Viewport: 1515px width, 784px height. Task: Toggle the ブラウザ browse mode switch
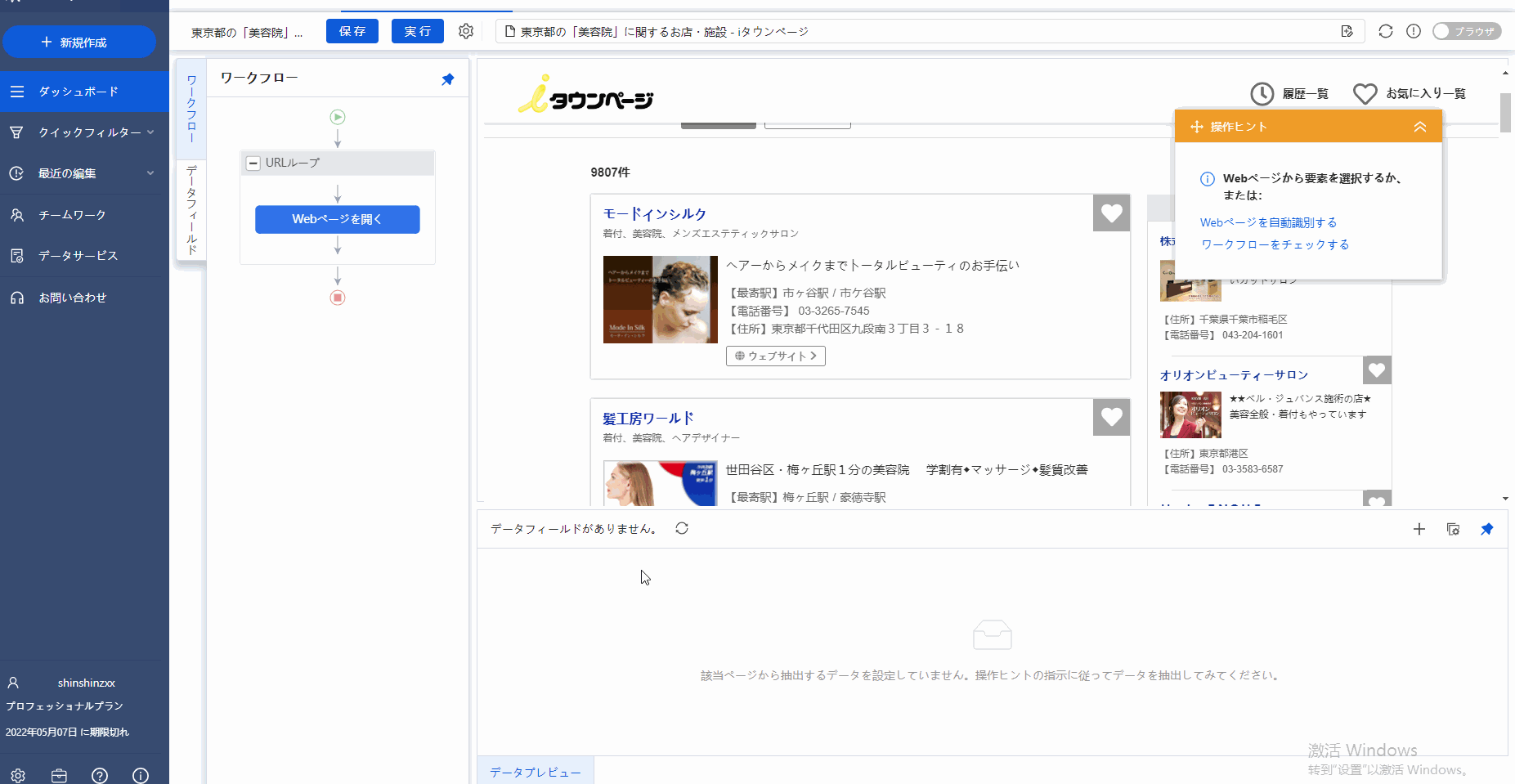[1467, 31]
